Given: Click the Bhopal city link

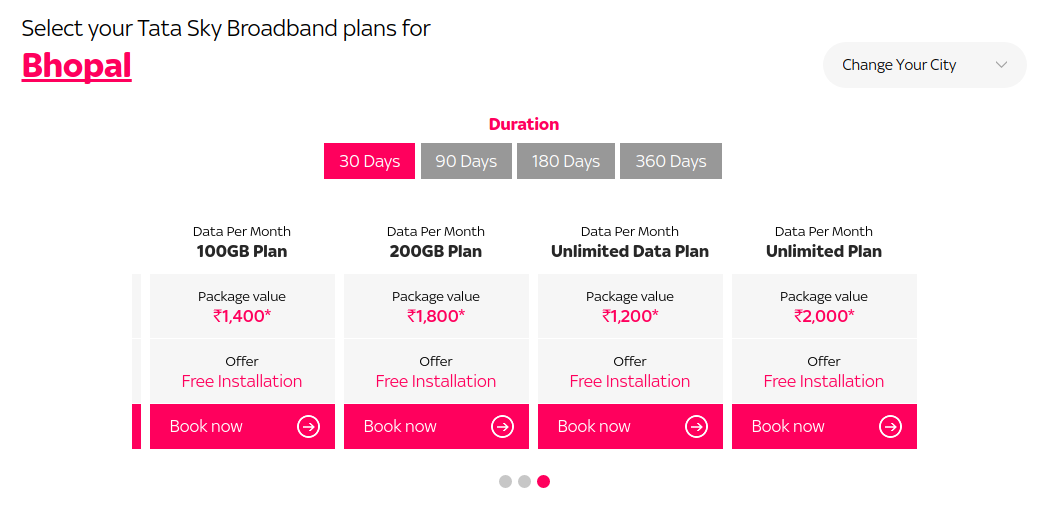Looking at the screenshot, I should (77, 65).
